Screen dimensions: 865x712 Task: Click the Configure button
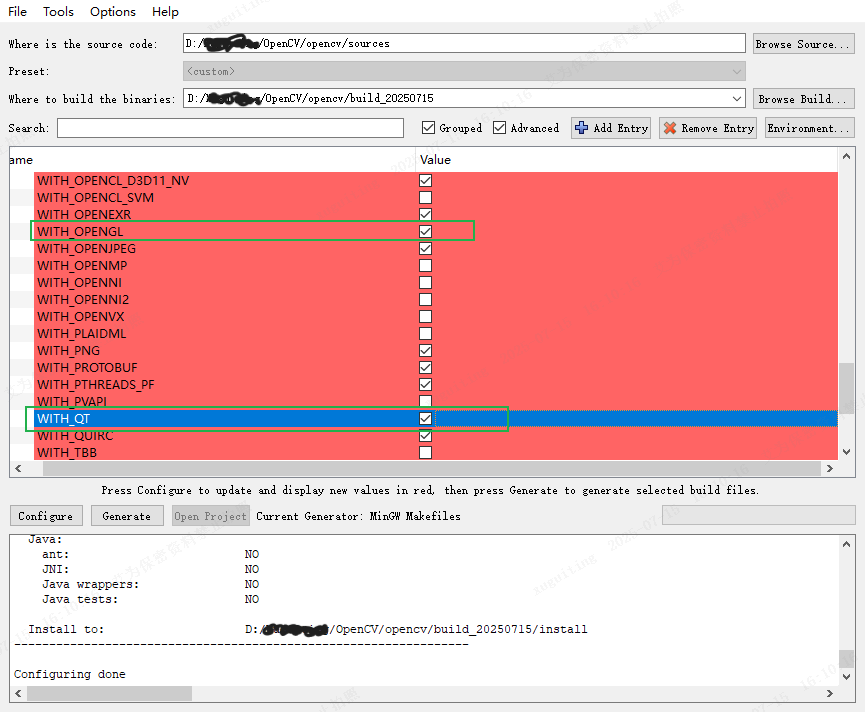coord(46,516)
